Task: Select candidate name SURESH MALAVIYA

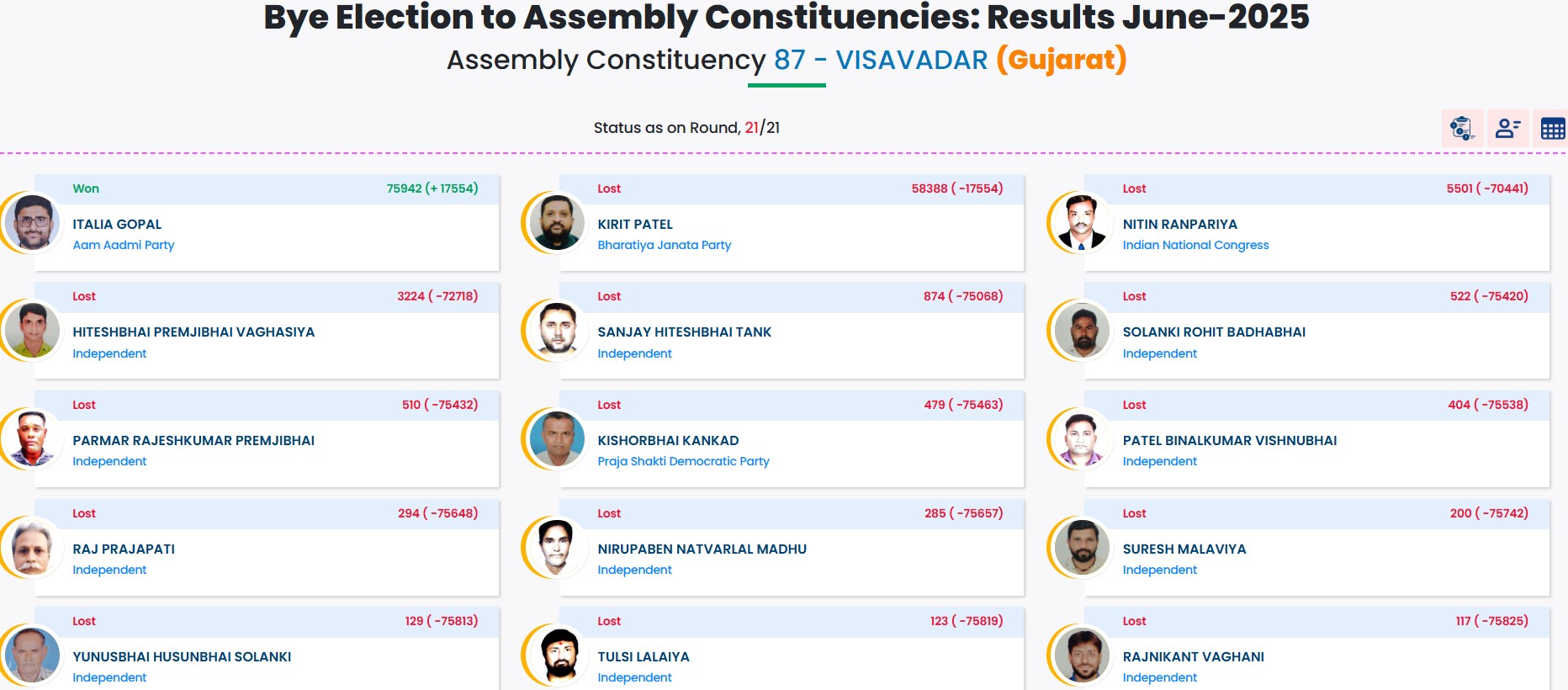Action: (1184, 549)
